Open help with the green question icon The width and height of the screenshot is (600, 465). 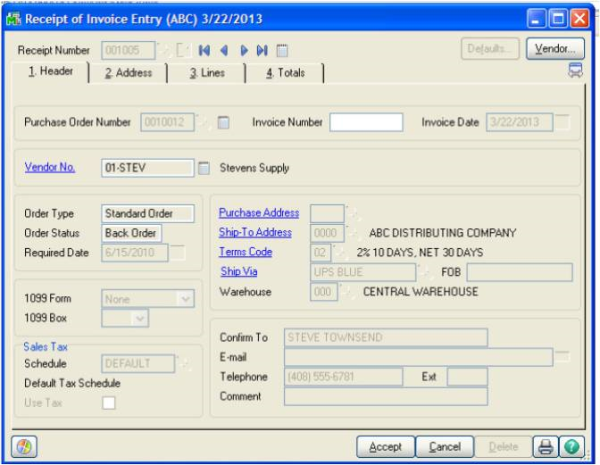click(572, 446)
